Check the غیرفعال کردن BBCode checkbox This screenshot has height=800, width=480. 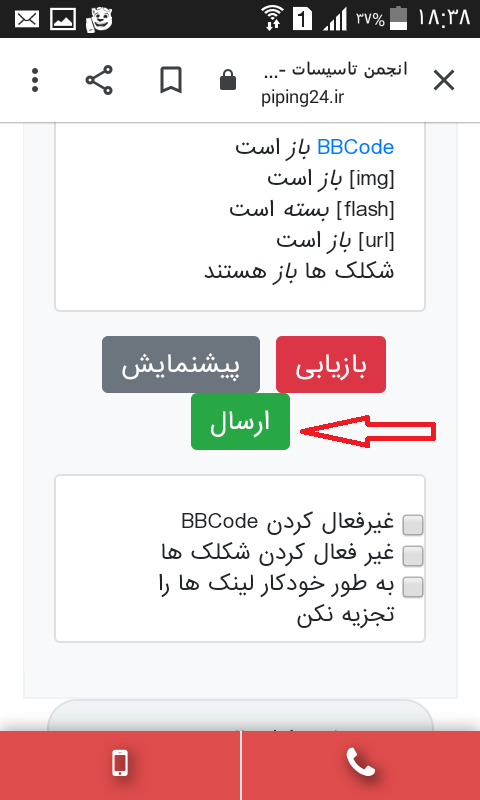[413, 525]
